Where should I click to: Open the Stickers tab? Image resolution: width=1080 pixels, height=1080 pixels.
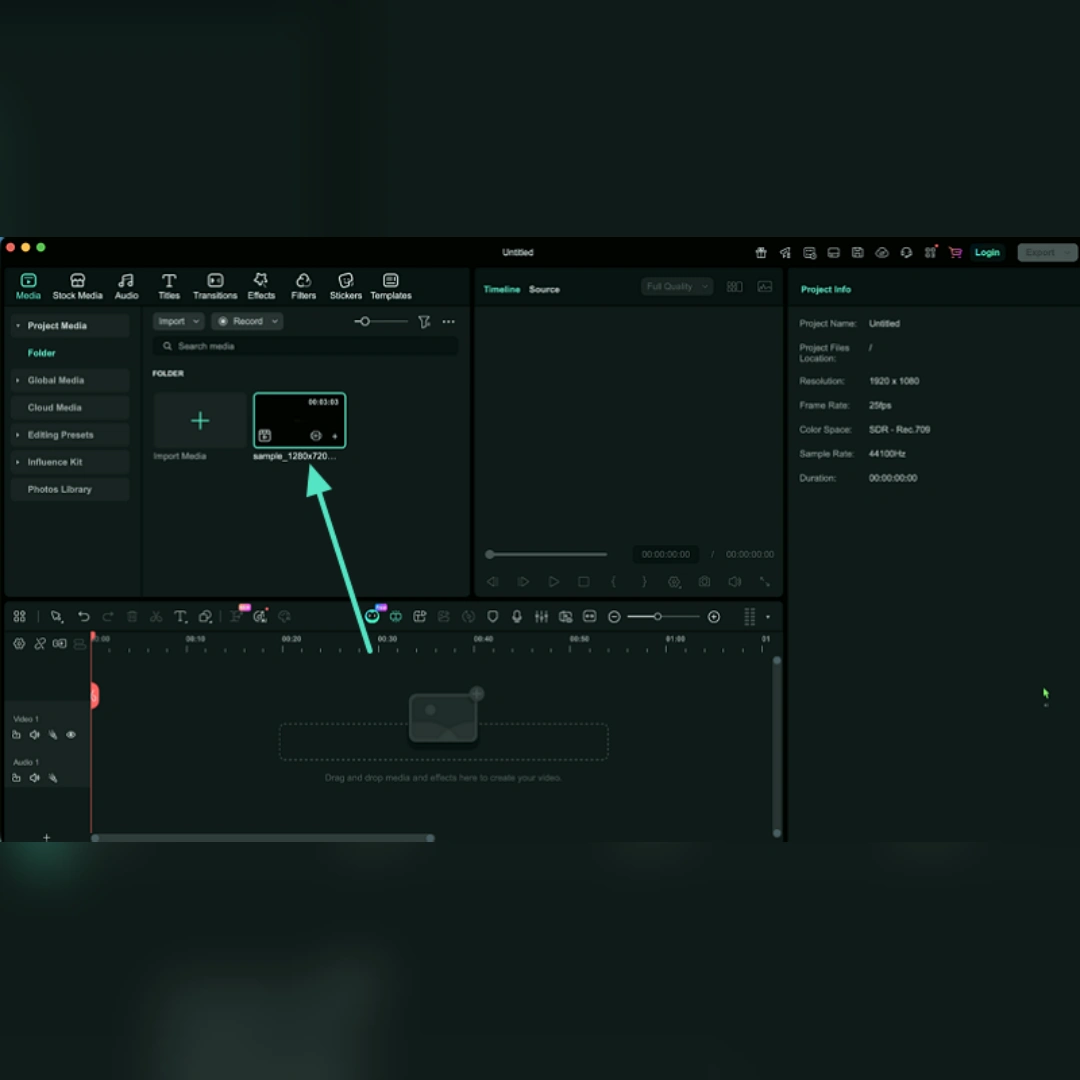346,286
